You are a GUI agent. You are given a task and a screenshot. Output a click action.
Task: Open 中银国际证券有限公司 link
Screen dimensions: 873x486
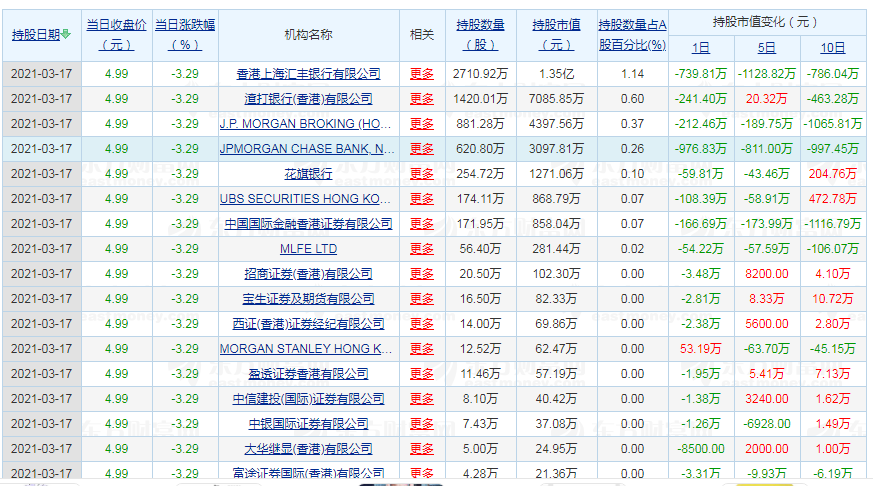(308, 424)
